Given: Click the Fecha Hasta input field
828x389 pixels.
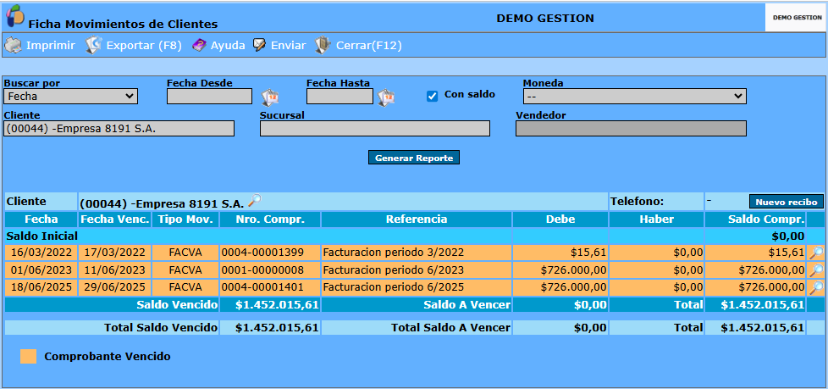Looking at the screenshot, I should point(340,97).
